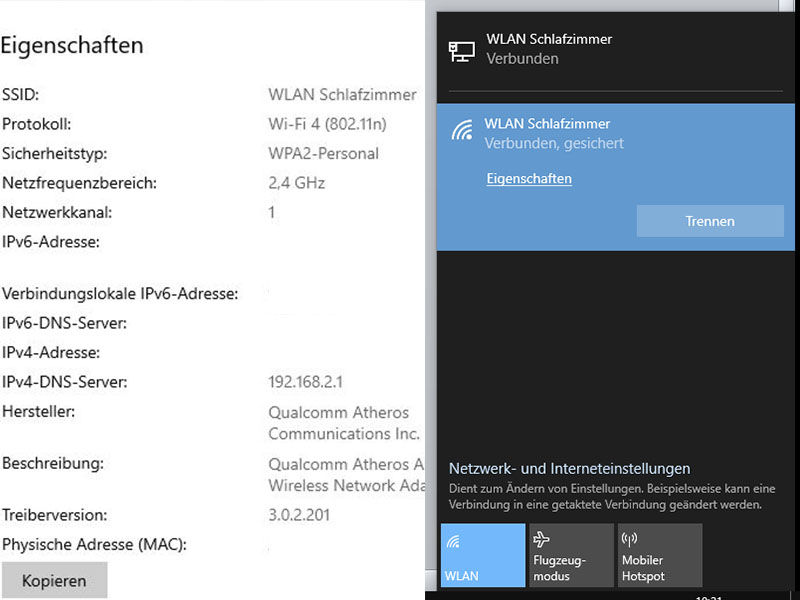Open Netzwerk- und Interneteinstellungen link
Image resolution: width=800 pixels, height=600 pixels.
pos(569,468)
